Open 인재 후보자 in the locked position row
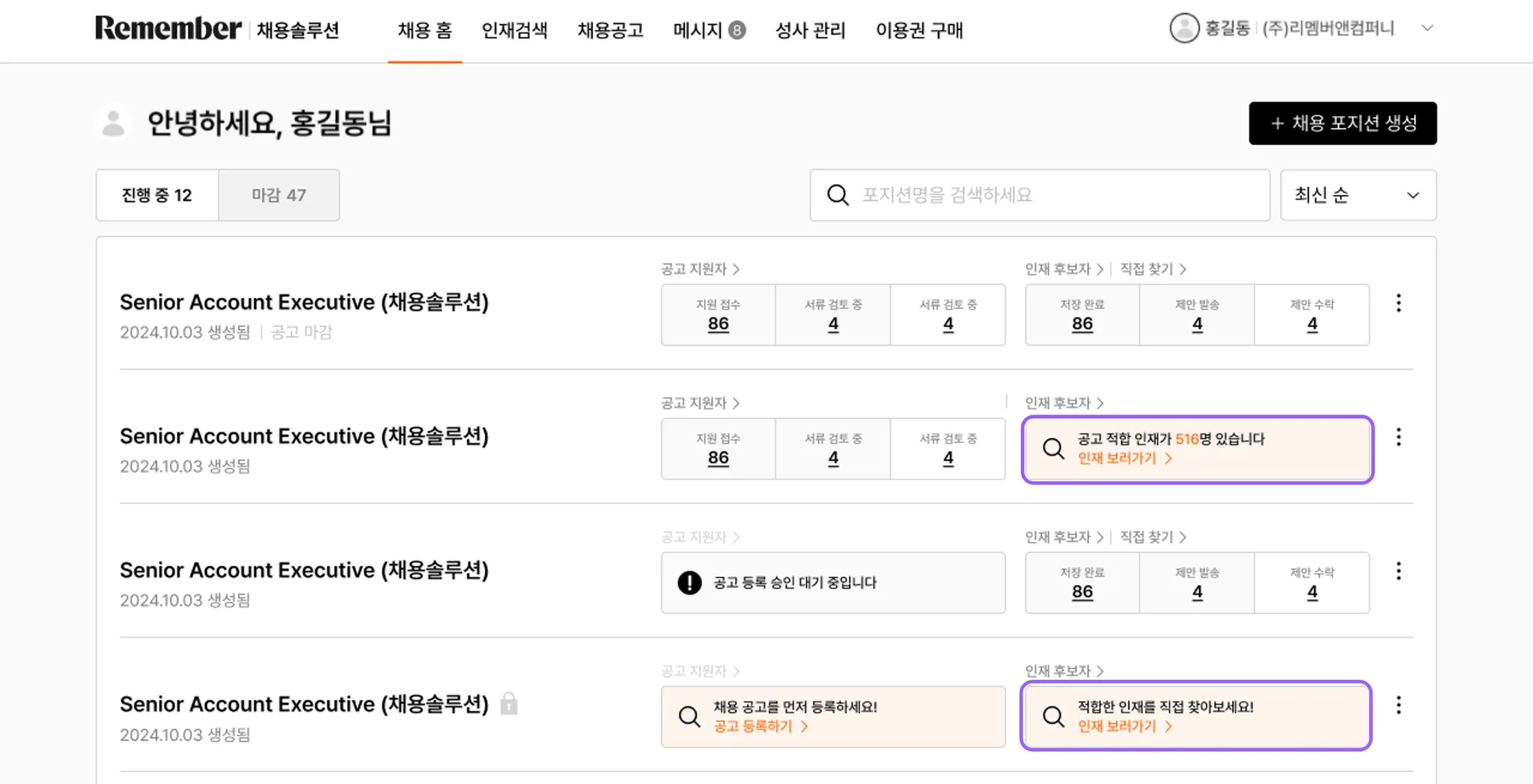This screenshot has height=784, width=1533. (x=1064, y=670)
